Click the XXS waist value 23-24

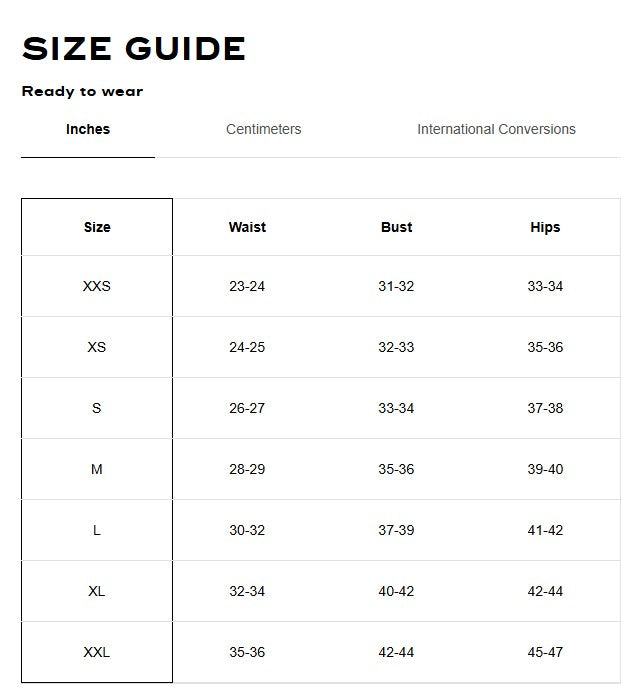point(247,286)
